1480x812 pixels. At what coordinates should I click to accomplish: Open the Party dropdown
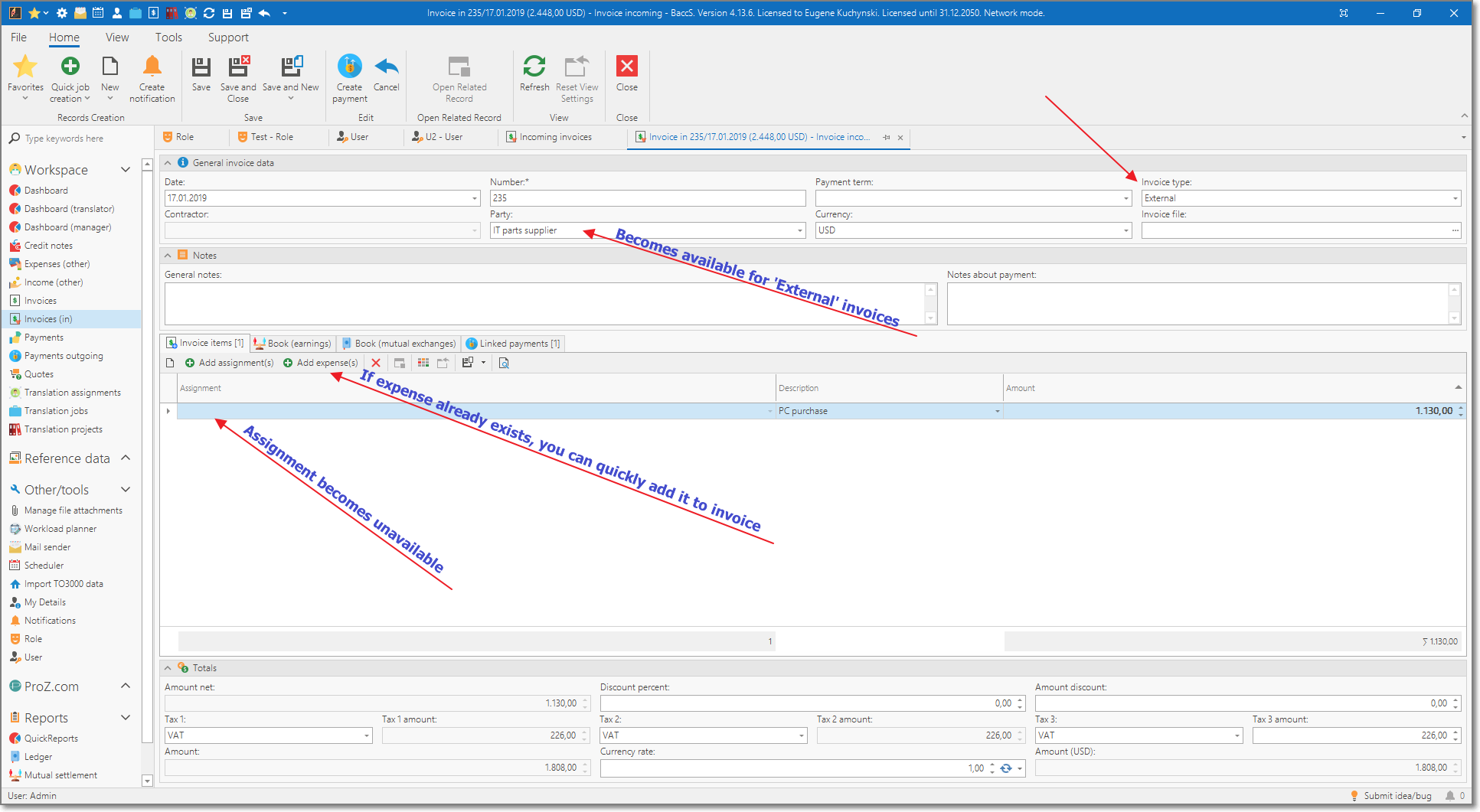(799, 230)
